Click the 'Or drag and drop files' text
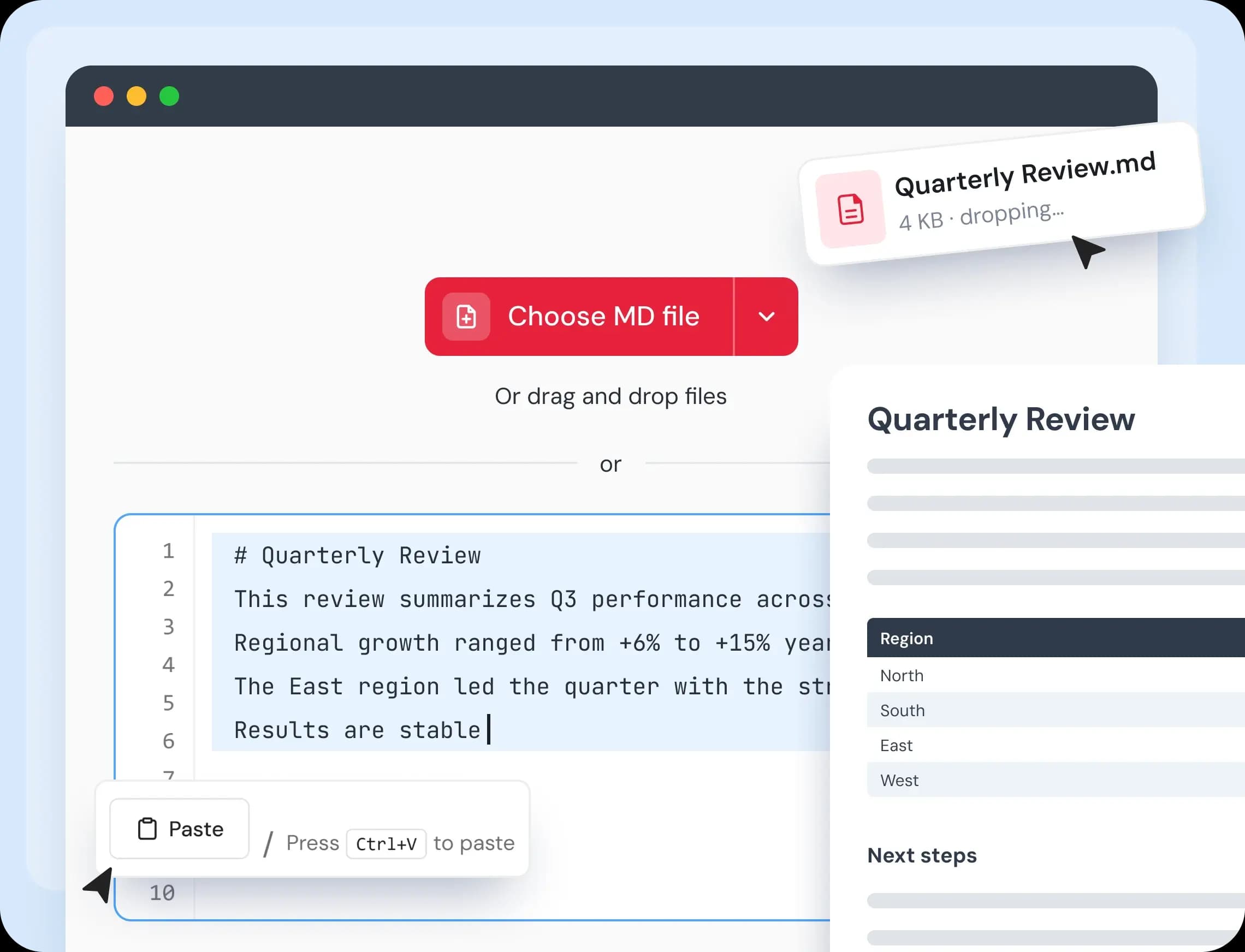 (610, 396)
